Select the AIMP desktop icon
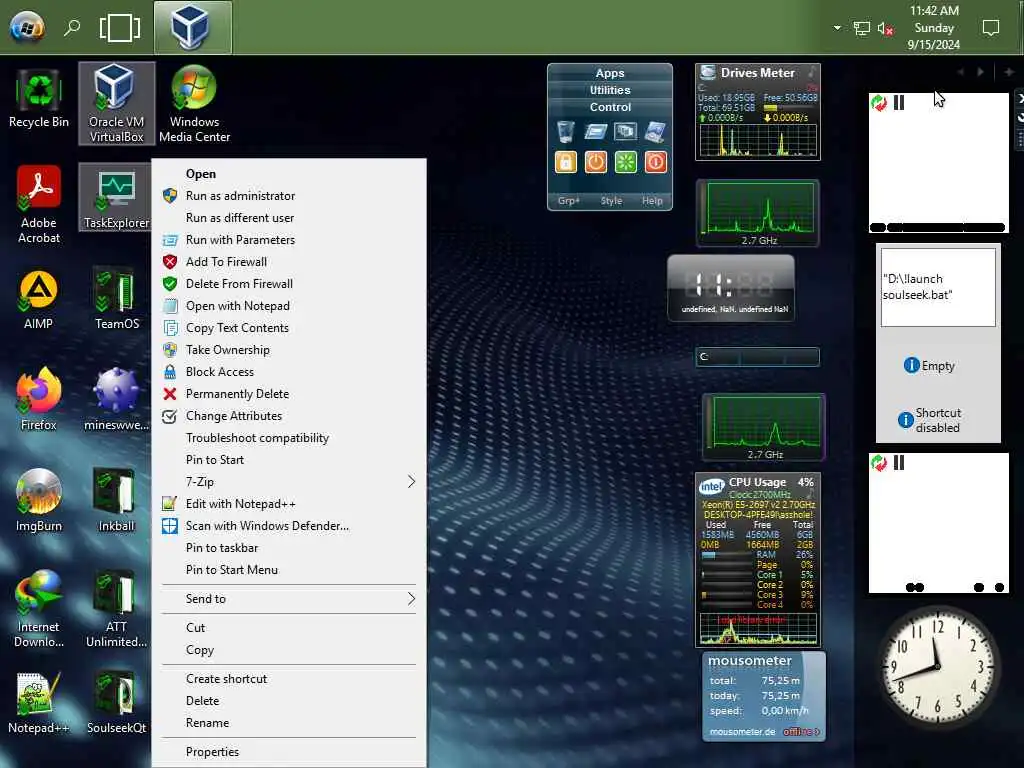The height and width of the screenshot is (768, 1024). click(x=39, y=299)
